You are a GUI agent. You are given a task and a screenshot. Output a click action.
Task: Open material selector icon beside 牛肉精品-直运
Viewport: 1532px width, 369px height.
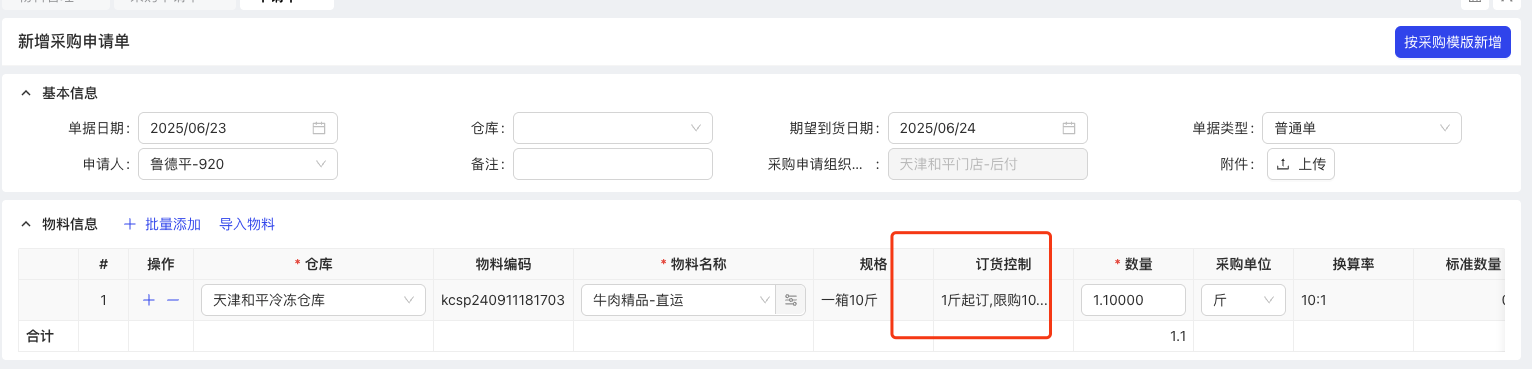tap(791, 300)
